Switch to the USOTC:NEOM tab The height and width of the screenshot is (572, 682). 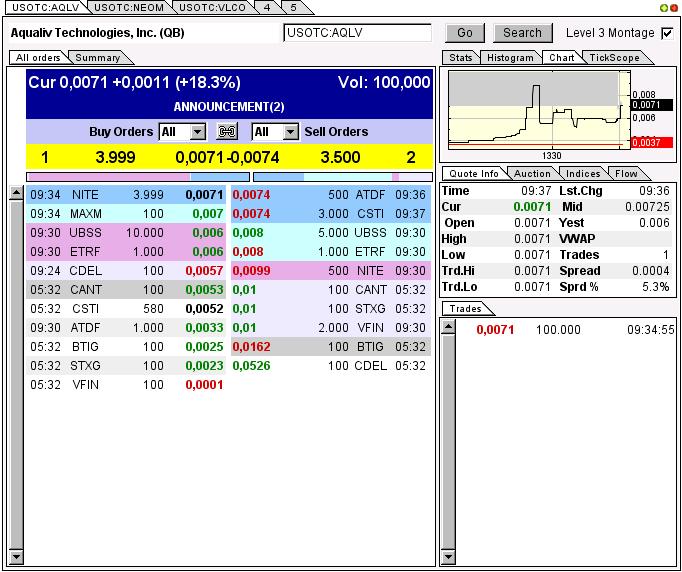pyautogui.click(x=129, y=7)
